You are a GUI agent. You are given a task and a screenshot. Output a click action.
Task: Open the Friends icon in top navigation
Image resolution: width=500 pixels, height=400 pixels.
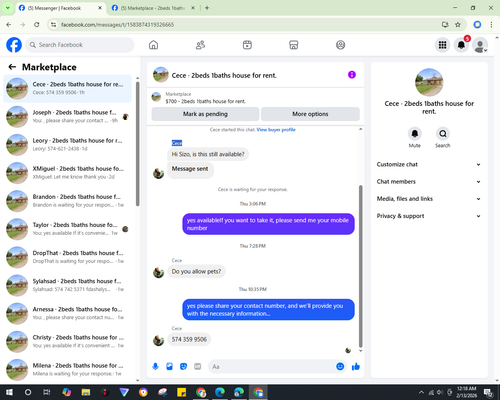pyautogui.click(x=200, y=45)
